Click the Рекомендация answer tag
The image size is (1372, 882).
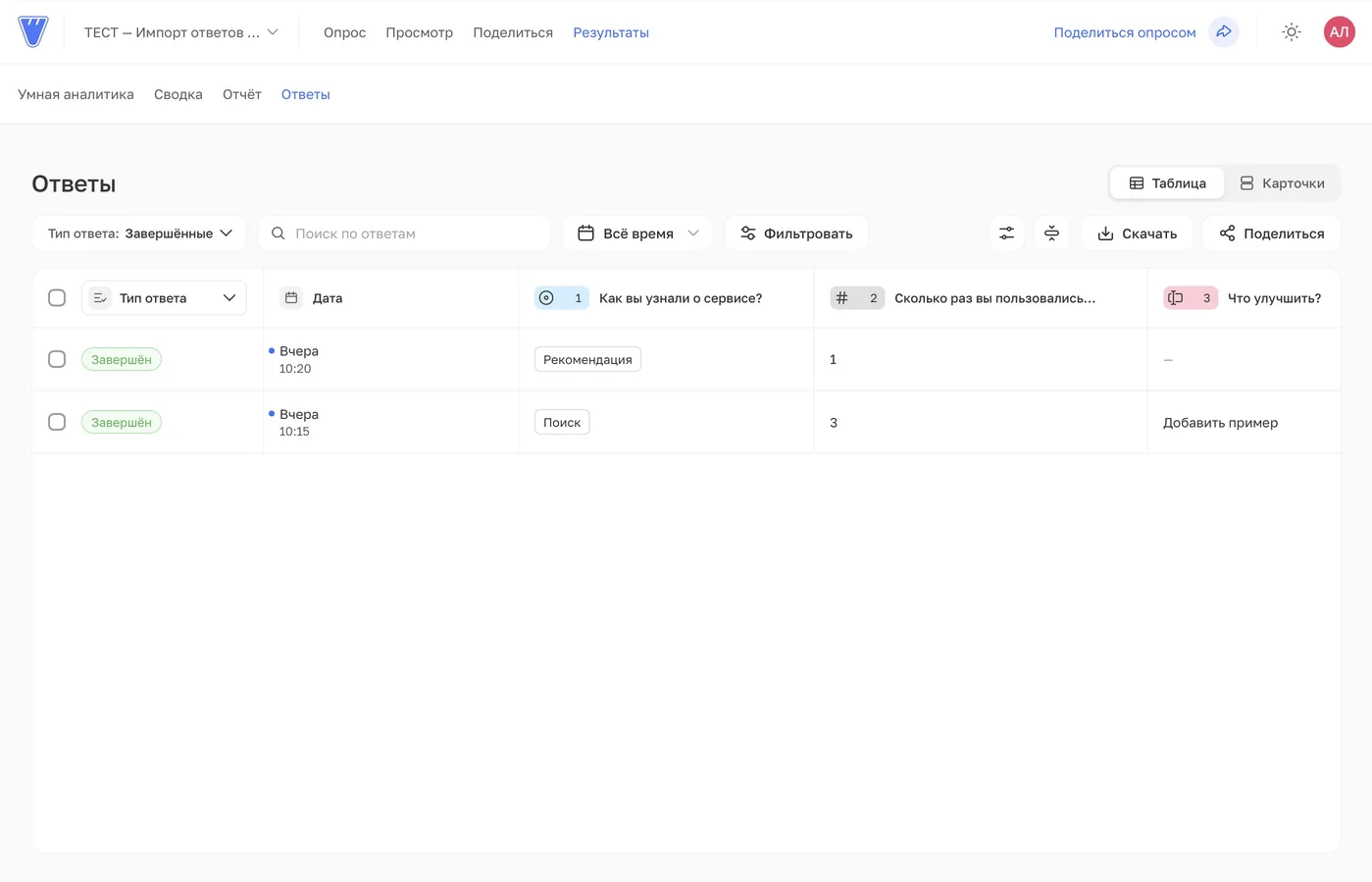click(587, 359)
